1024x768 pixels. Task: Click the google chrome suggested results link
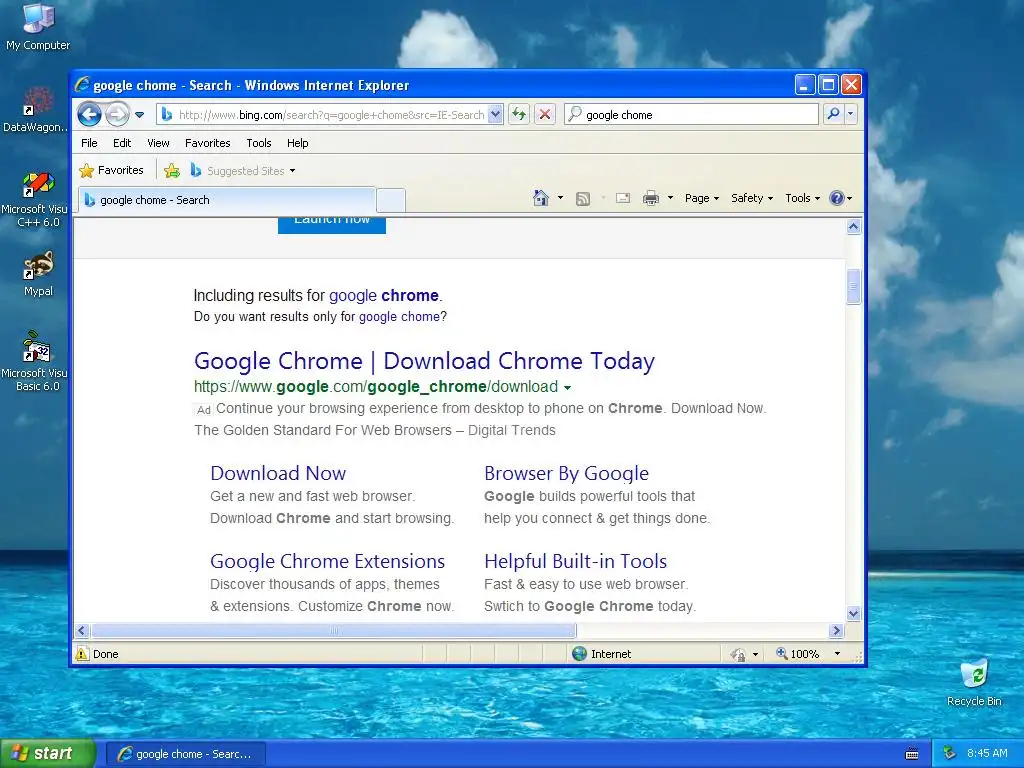tap(383, 295)
